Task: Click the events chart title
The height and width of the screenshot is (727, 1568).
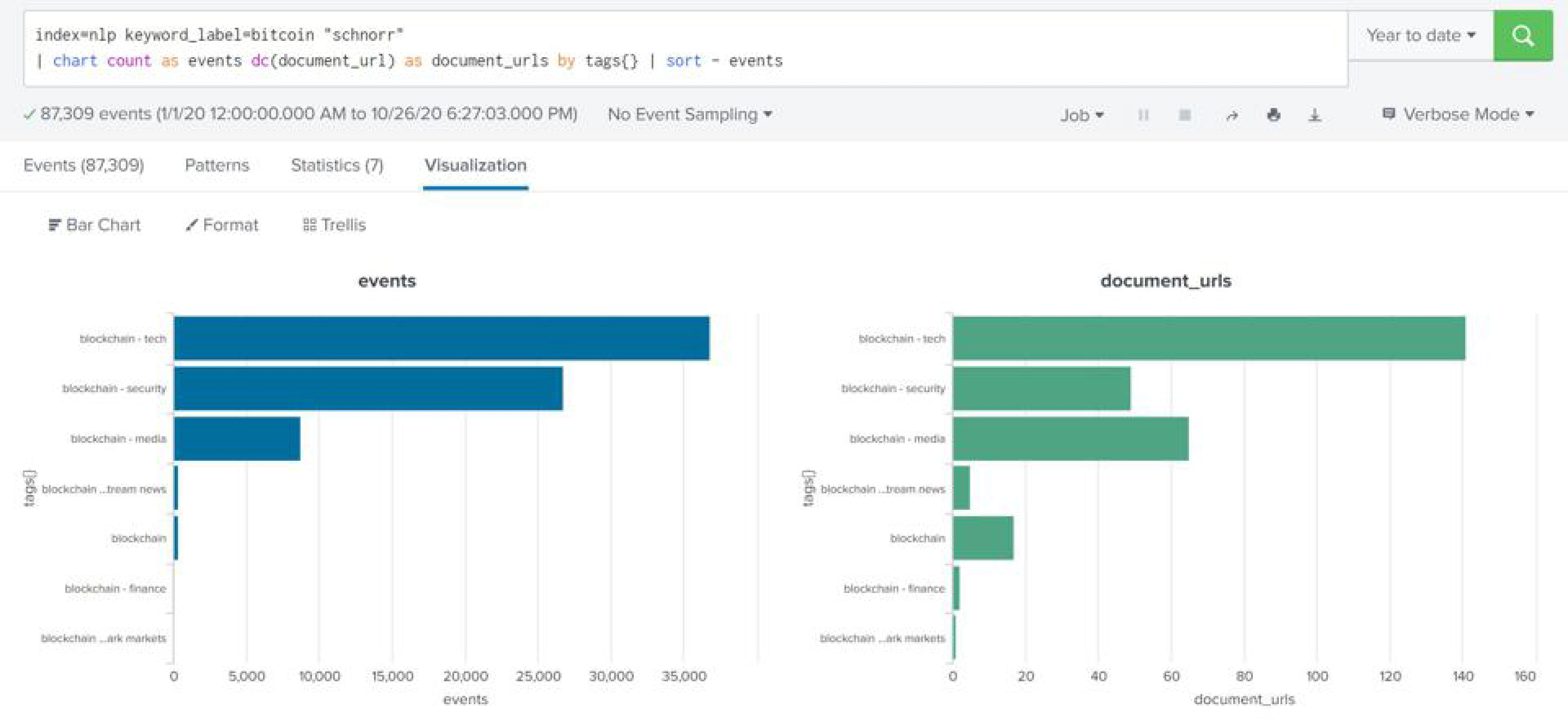Action: (387, 281)
